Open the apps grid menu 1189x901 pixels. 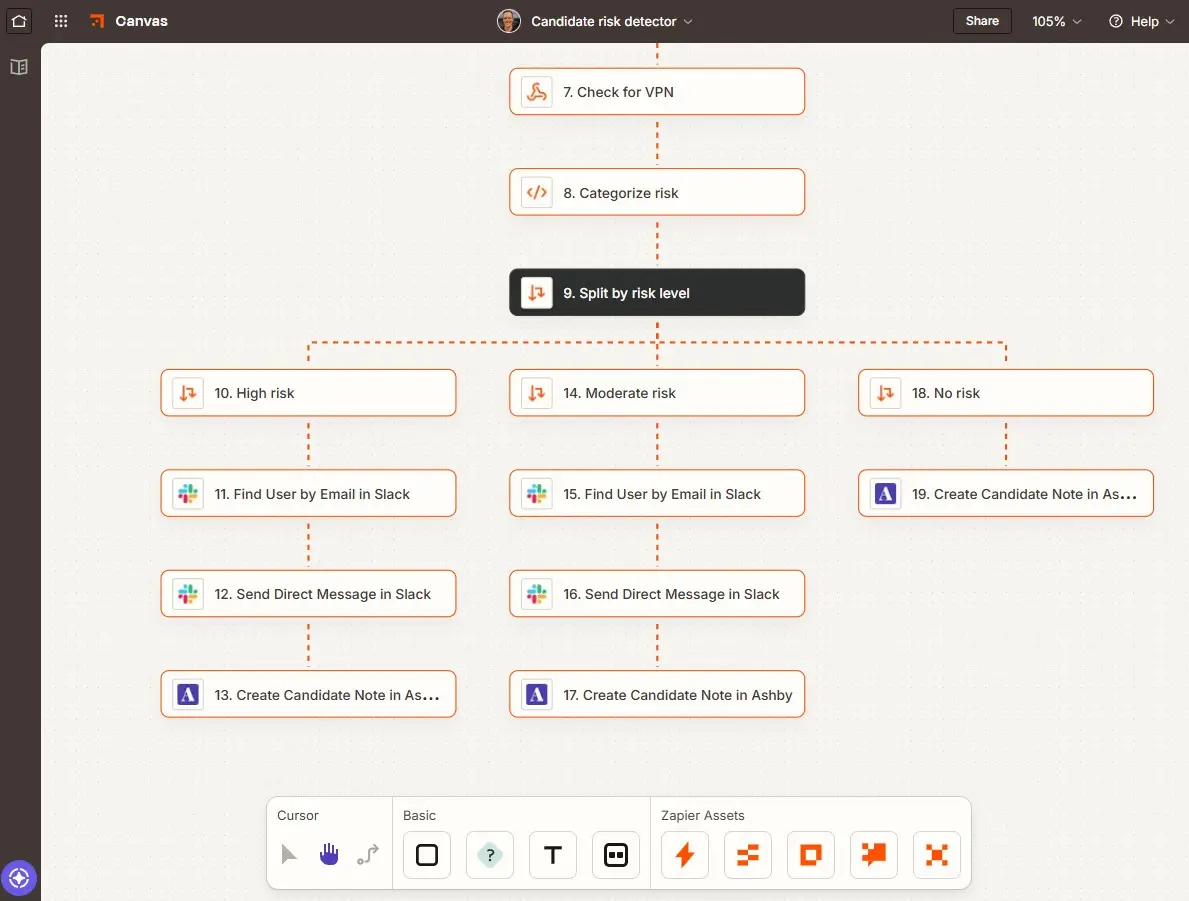point(60,20)
